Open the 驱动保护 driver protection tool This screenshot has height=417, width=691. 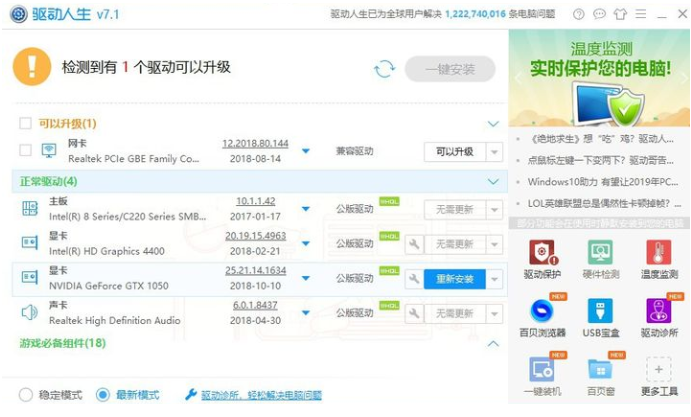pyautogui.click(x=542, y=258)
